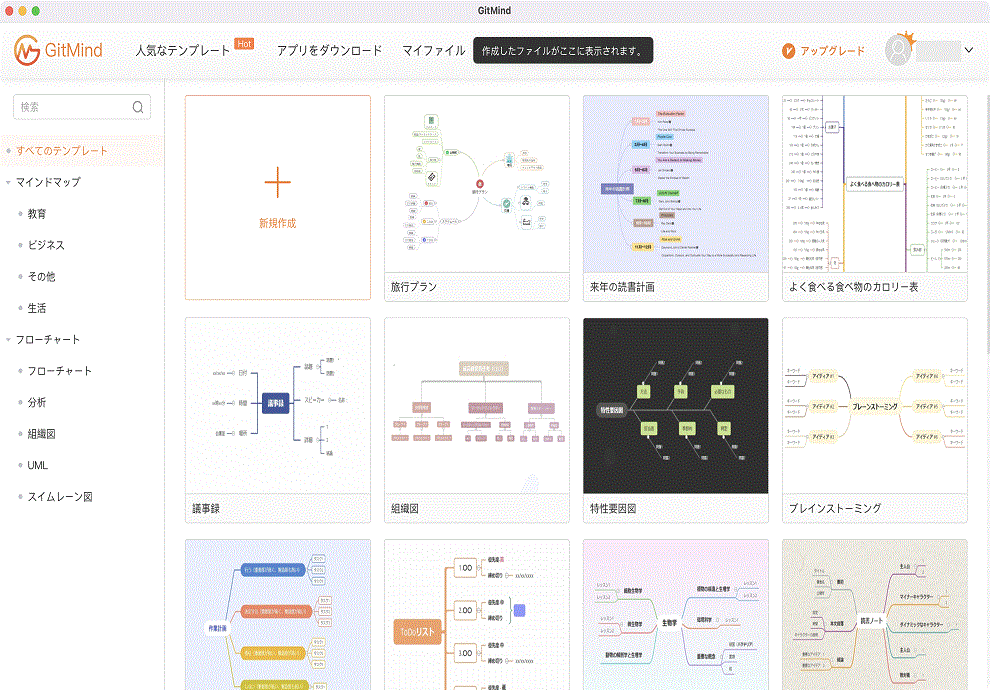The height and width of the screenshot is (690, 990).
Task: Open the user avatar profile icon
Action: click(x=898, y=51)
